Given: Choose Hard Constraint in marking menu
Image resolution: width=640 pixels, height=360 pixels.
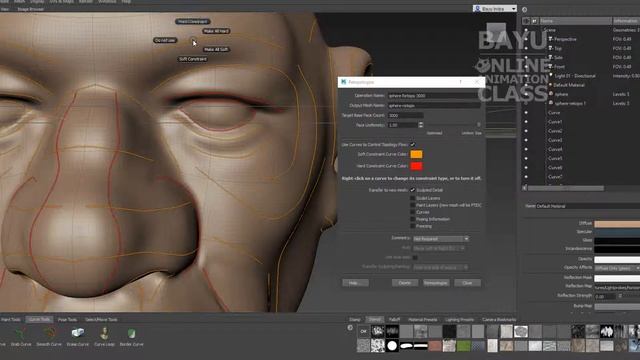Looking at the screenshot, I should [193, 21].
